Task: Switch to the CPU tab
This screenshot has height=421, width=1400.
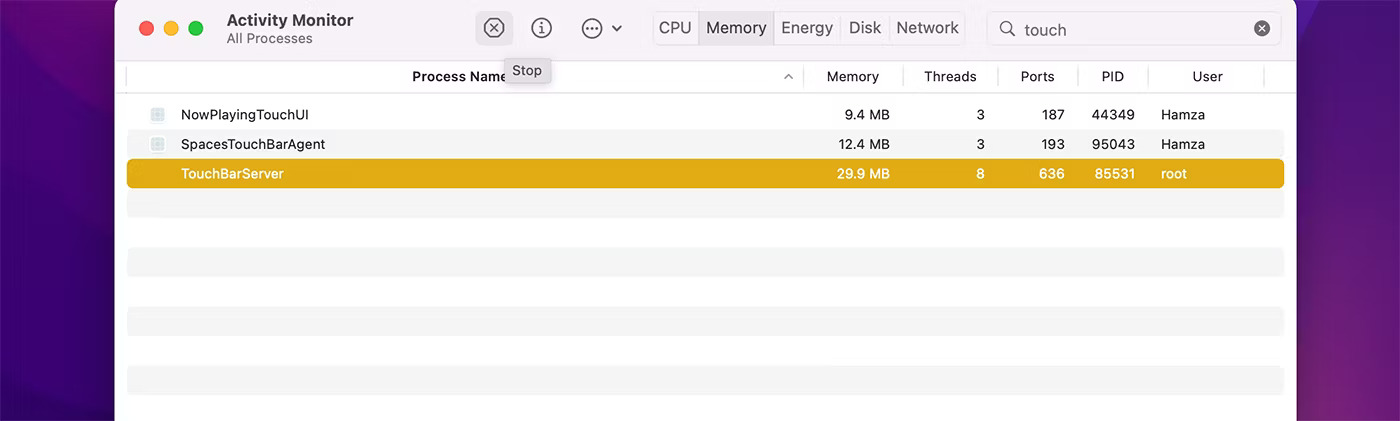Action: tap(675, 28)
